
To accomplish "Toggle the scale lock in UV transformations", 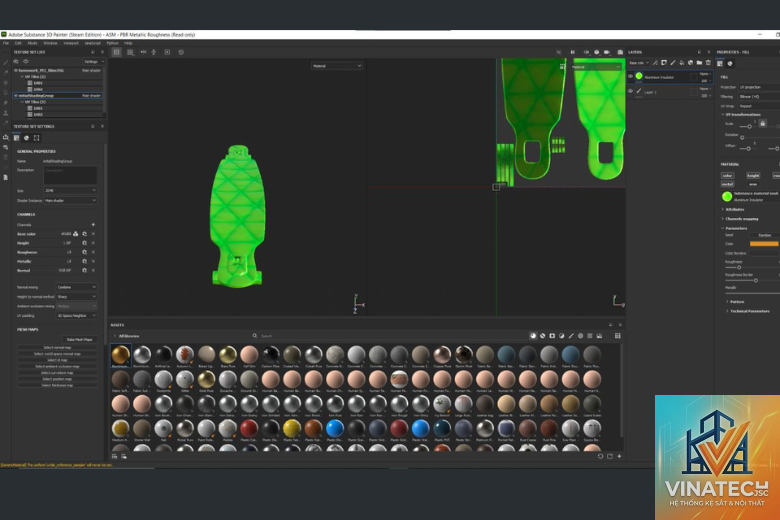I will click(763, 123).
